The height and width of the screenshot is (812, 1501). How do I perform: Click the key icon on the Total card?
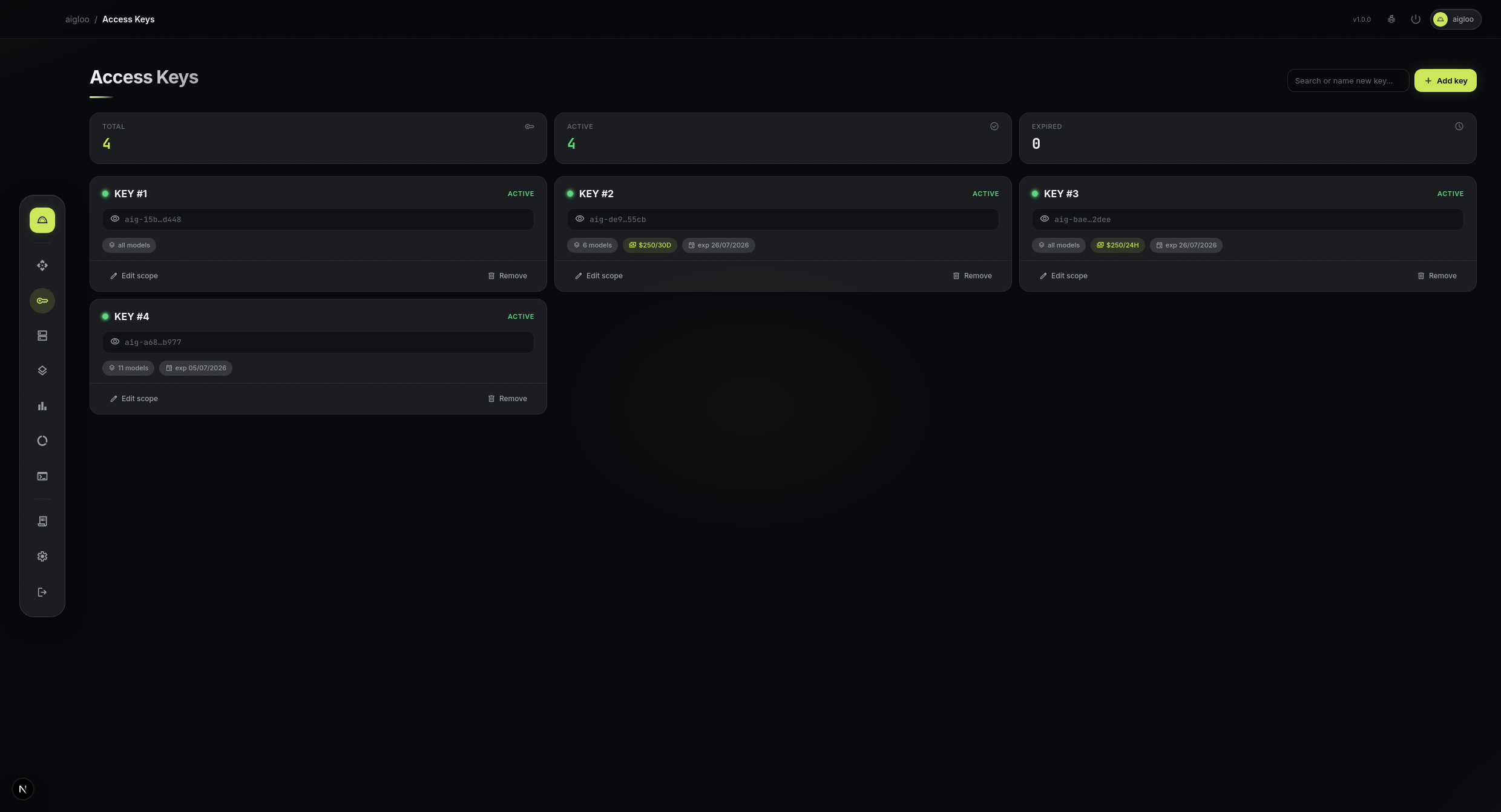tap(530, 126)
